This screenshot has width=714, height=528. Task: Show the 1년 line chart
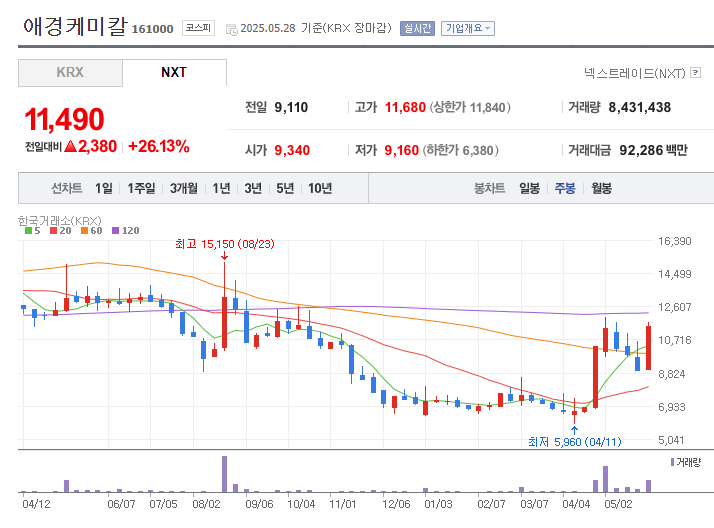[x=221, y=188]
